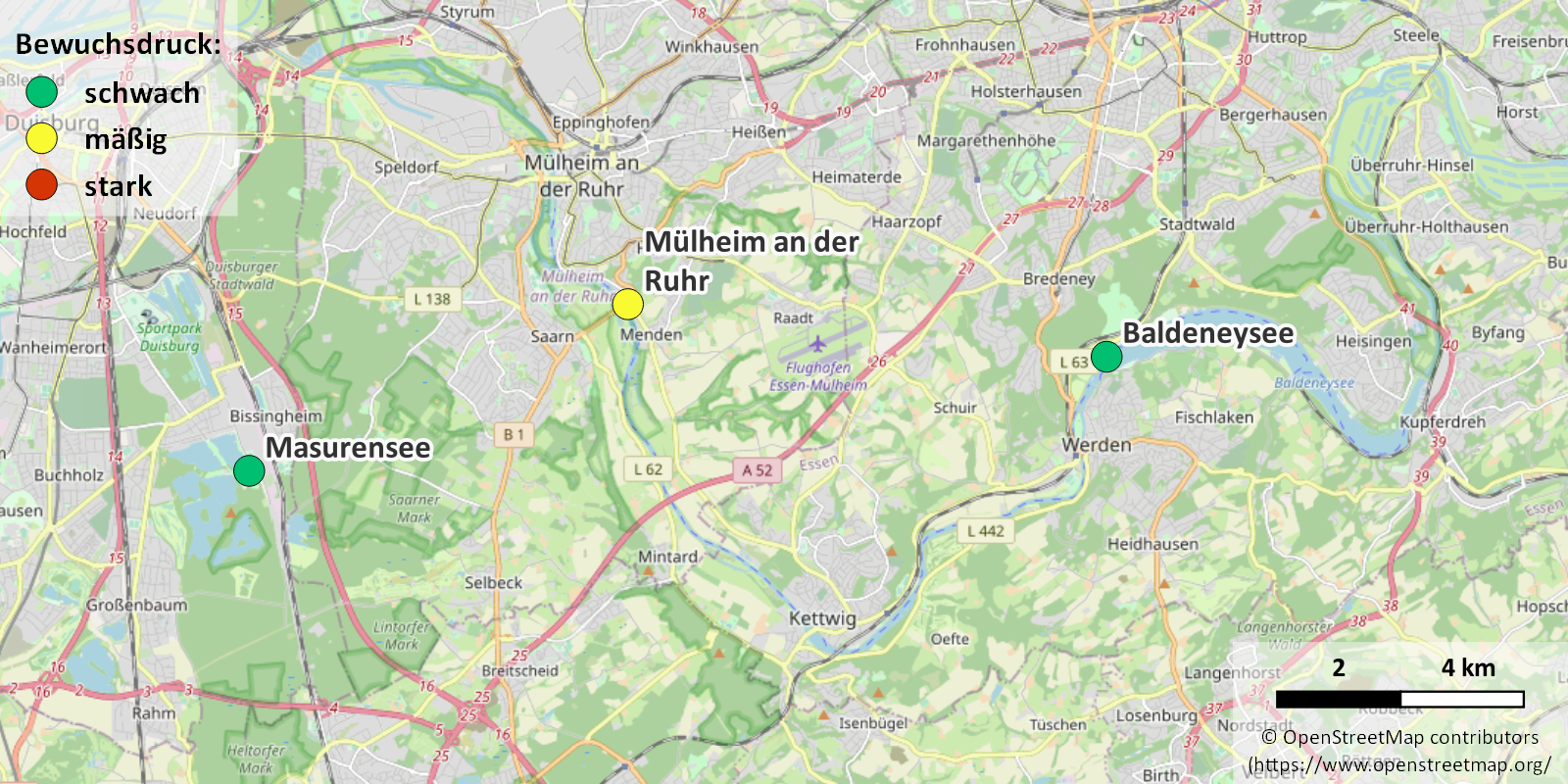Click the yellow marker at Mülheim an der Ruhr
The width and height of the screenshot is (1568, 784).
tap(628, 304)
